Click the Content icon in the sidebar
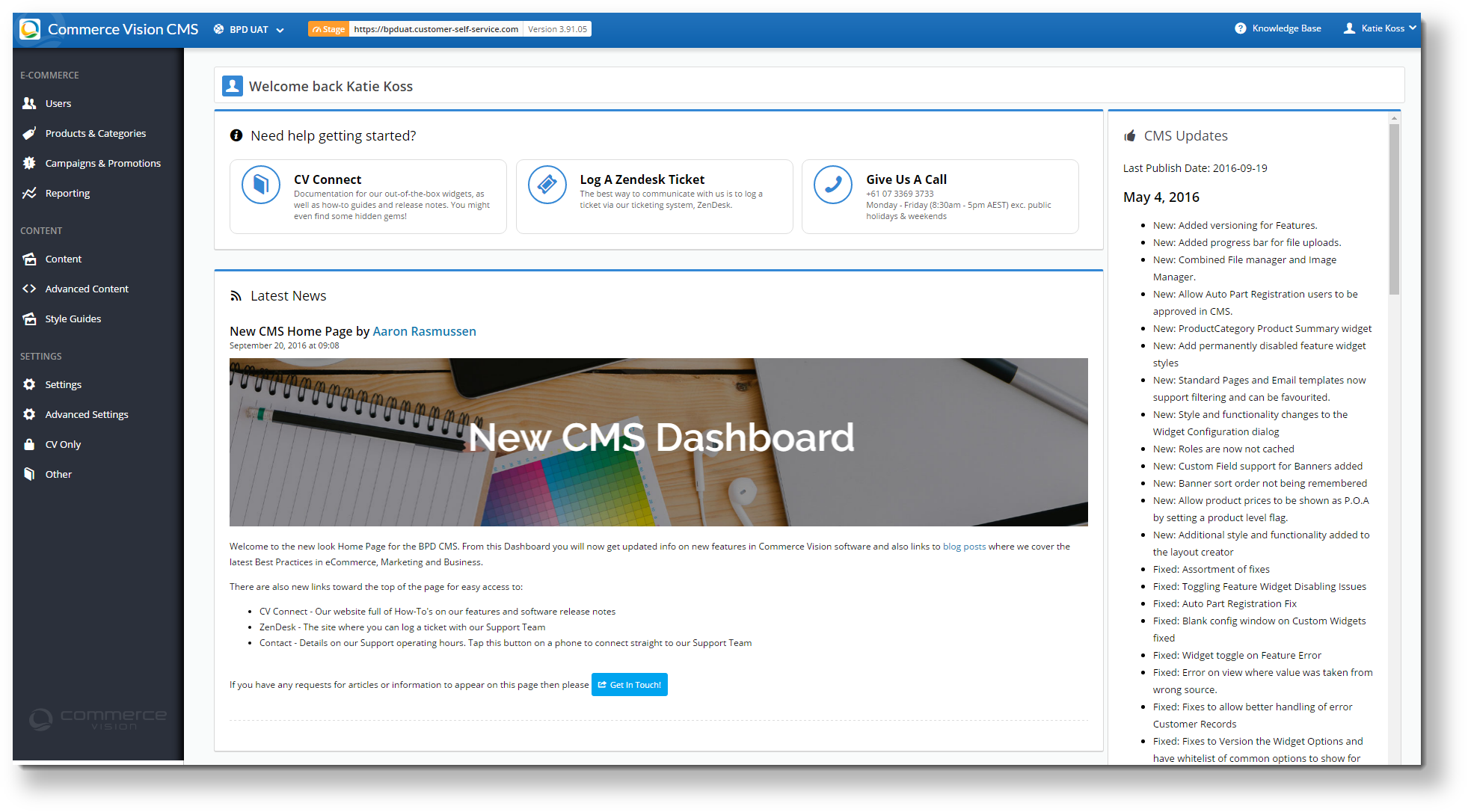 point(29,259)
